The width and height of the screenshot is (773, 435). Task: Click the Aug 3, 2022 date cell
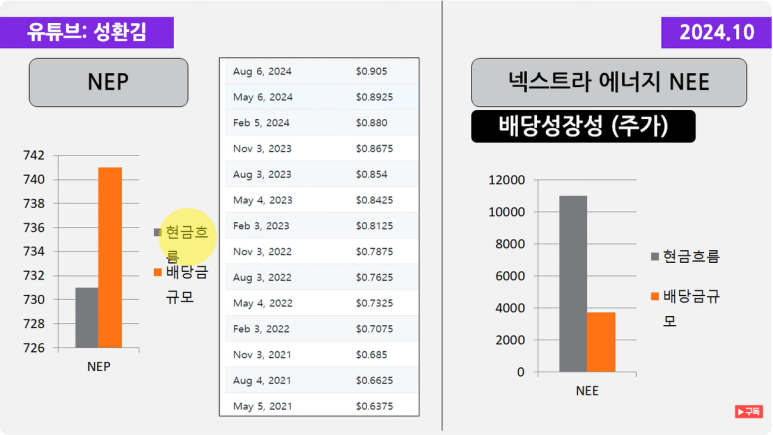click(x=262, y=277)
